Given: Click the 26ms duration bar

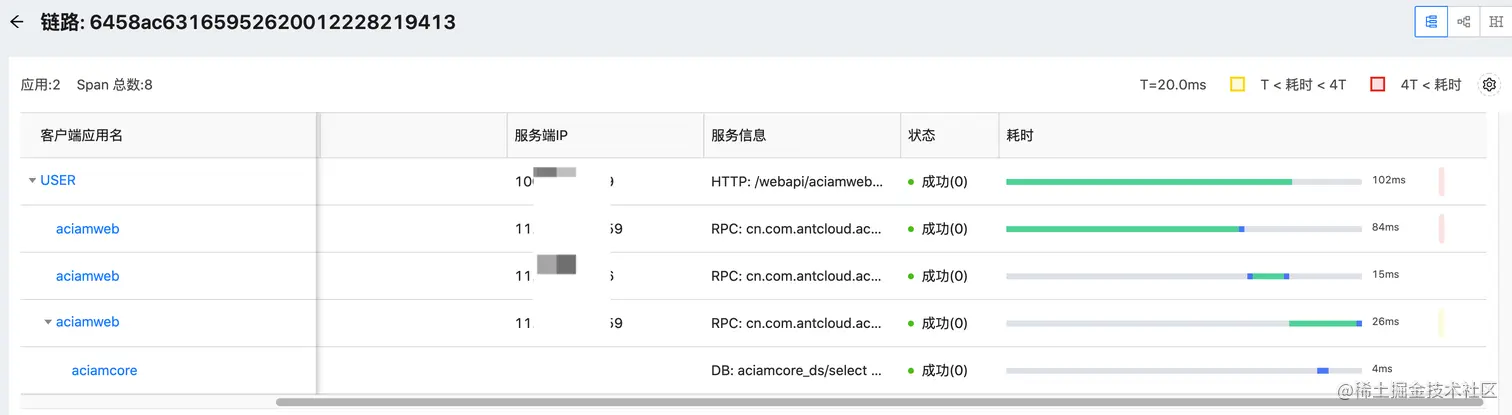Looking at the screenshot, I should pyautogui.click(x=1184, y=323).
